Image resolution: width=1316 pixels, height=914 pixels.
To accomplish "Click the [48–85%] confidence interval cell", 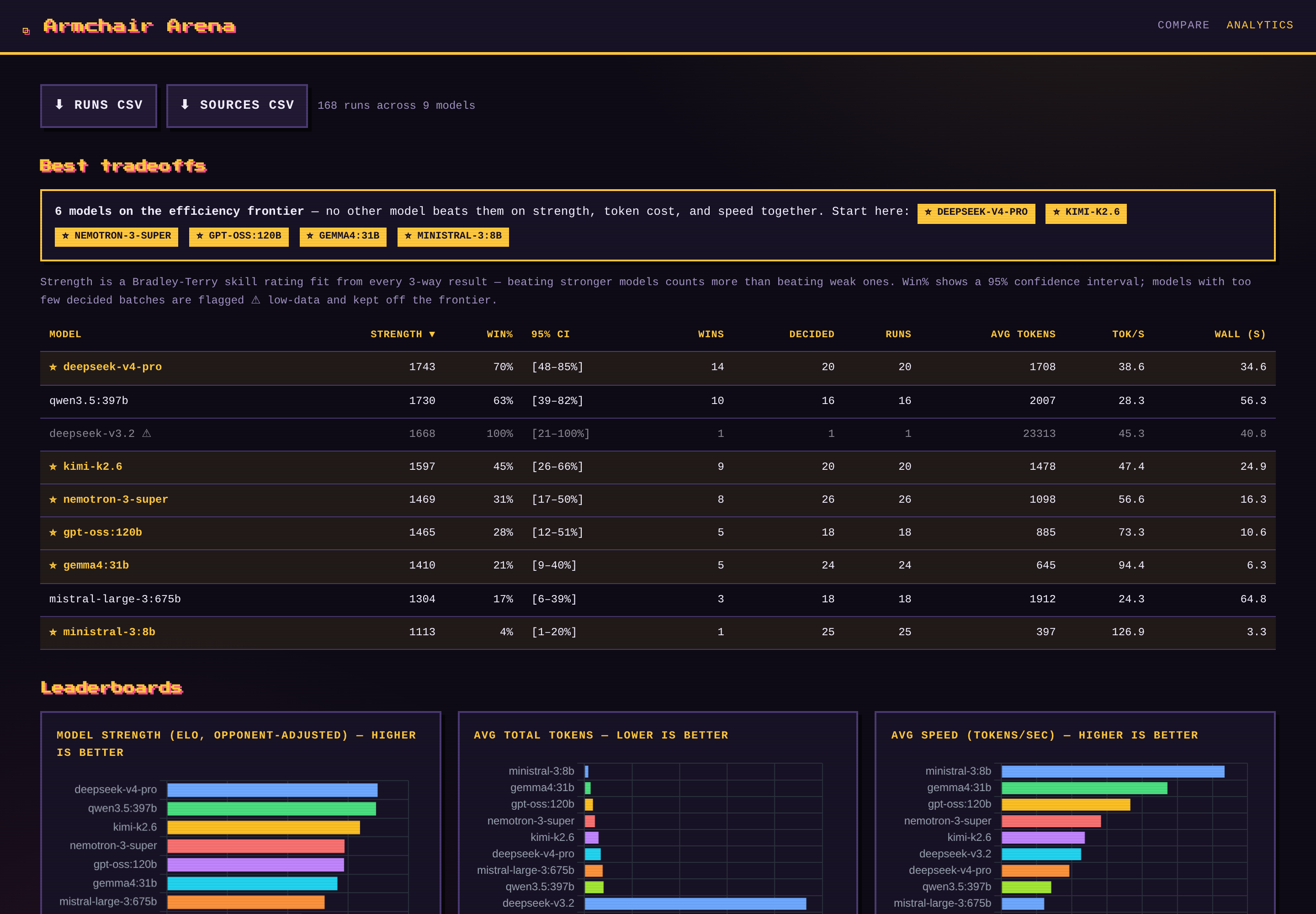I will pos(557,367).
